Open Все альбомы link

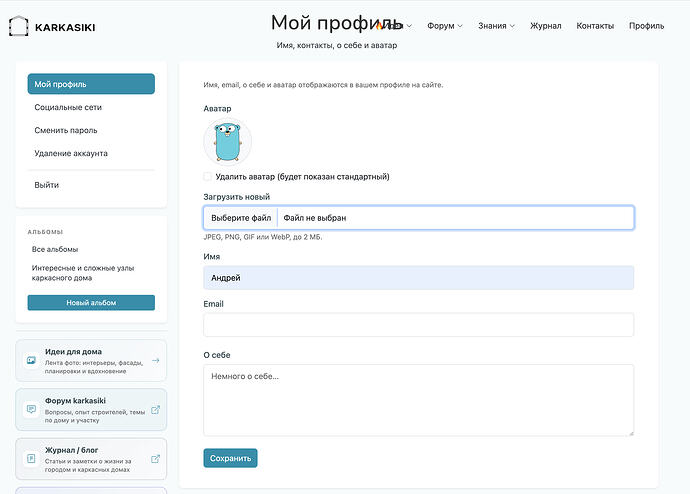pos(55,249)
